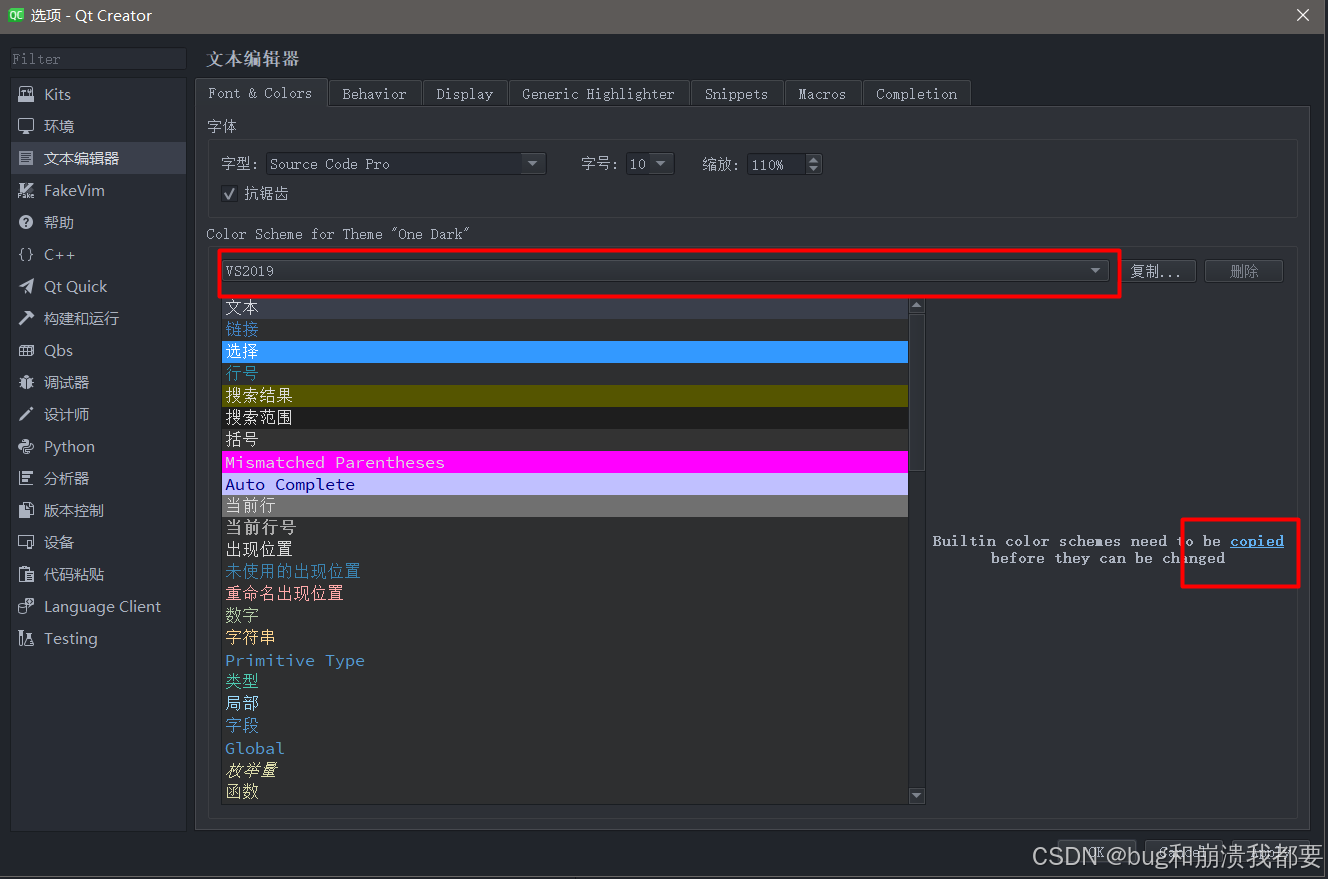The height and width of the screenshot is (879, 1328).
Task: Select the Auto Complete lavender entry
Action: point(565,484)
